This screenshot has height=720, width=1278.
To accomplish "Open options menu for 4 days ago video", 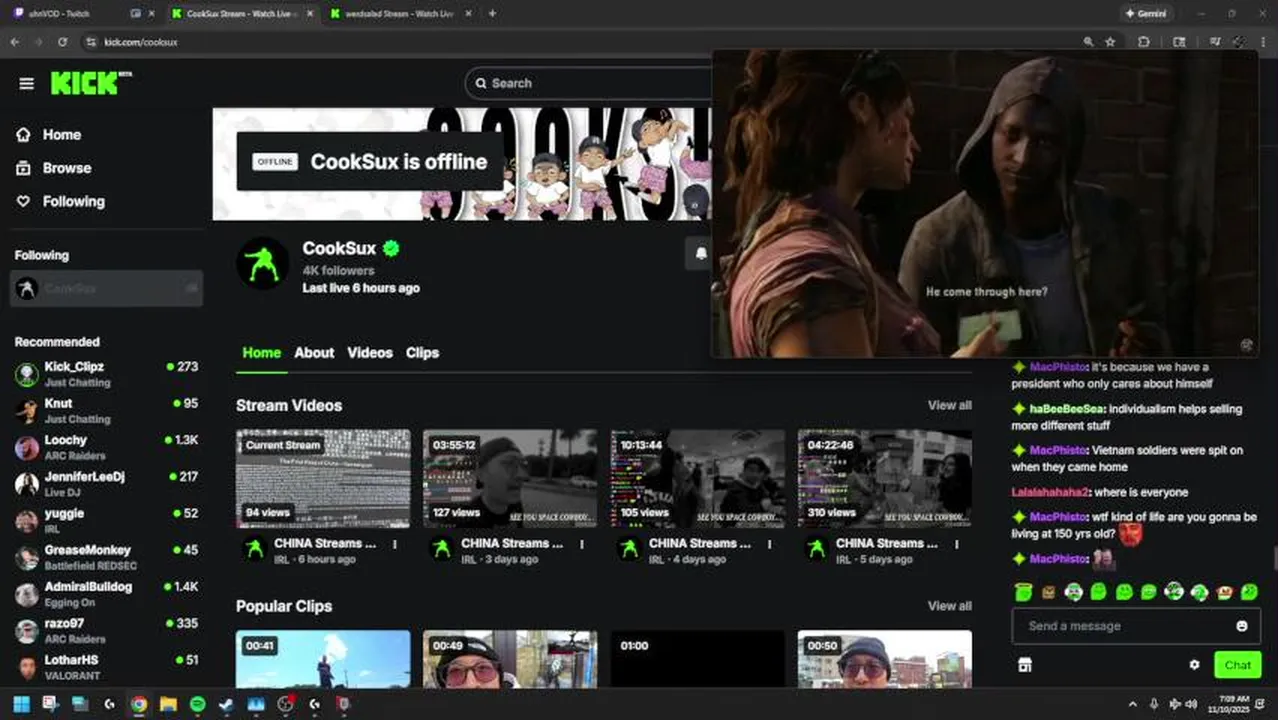I will click(x=770, y=545).
